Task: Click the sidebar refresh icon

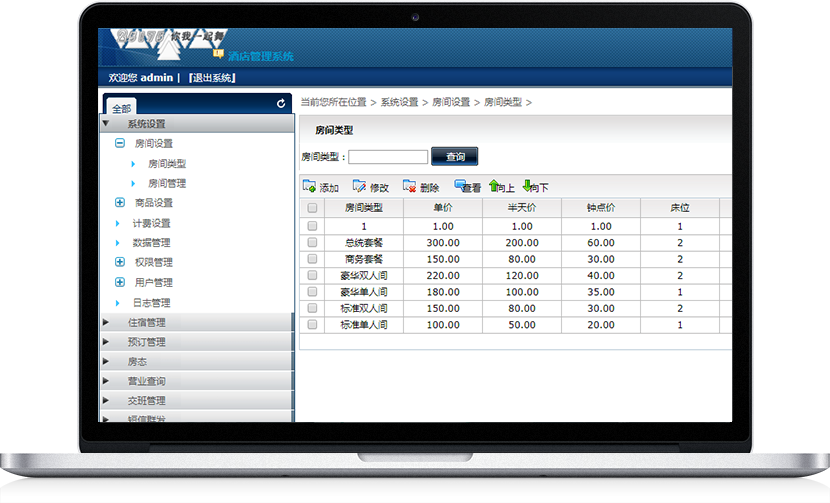Action: click(x=281, y=103)
